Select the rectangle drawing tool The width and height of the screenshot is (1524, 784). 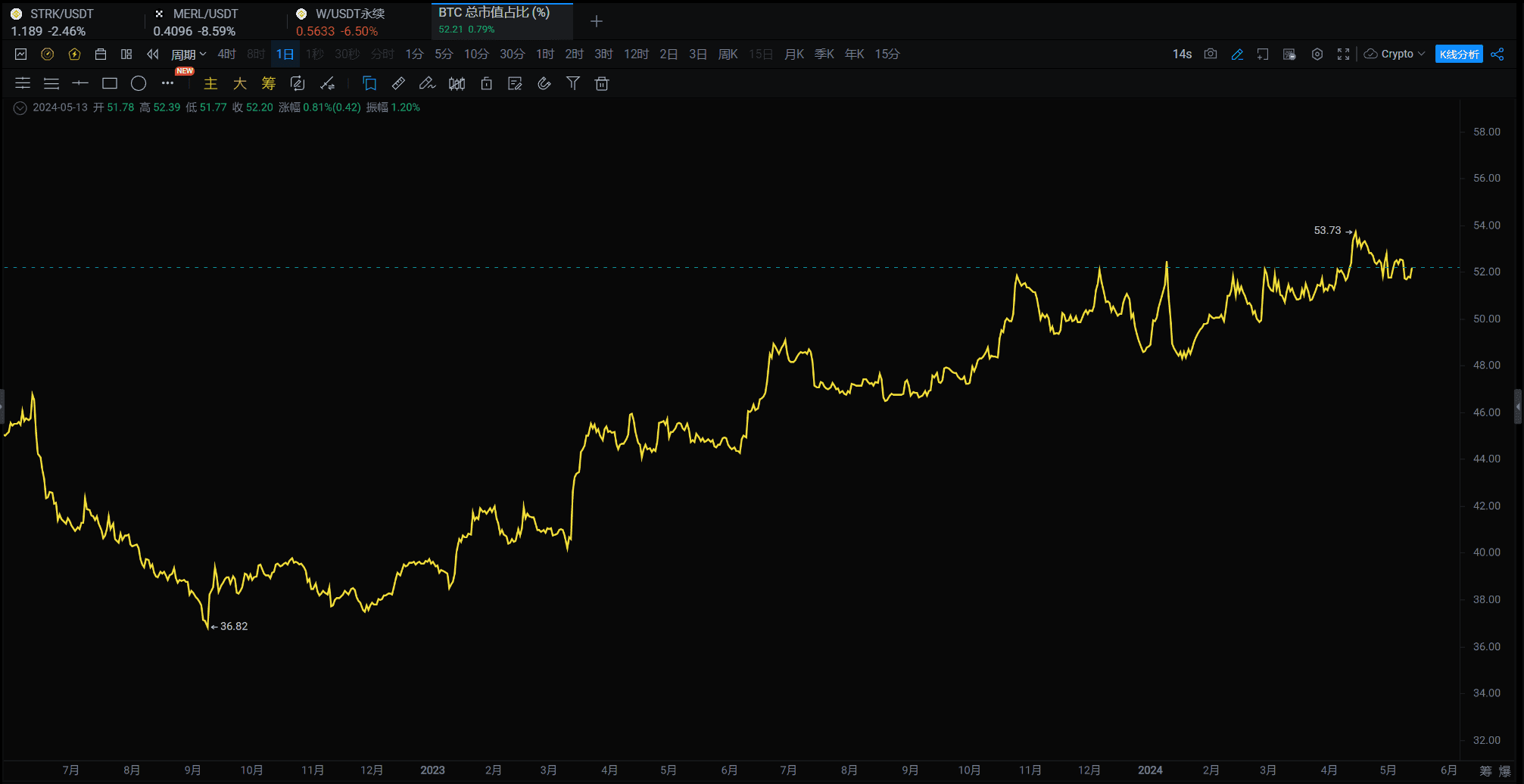tap(110, 83)
